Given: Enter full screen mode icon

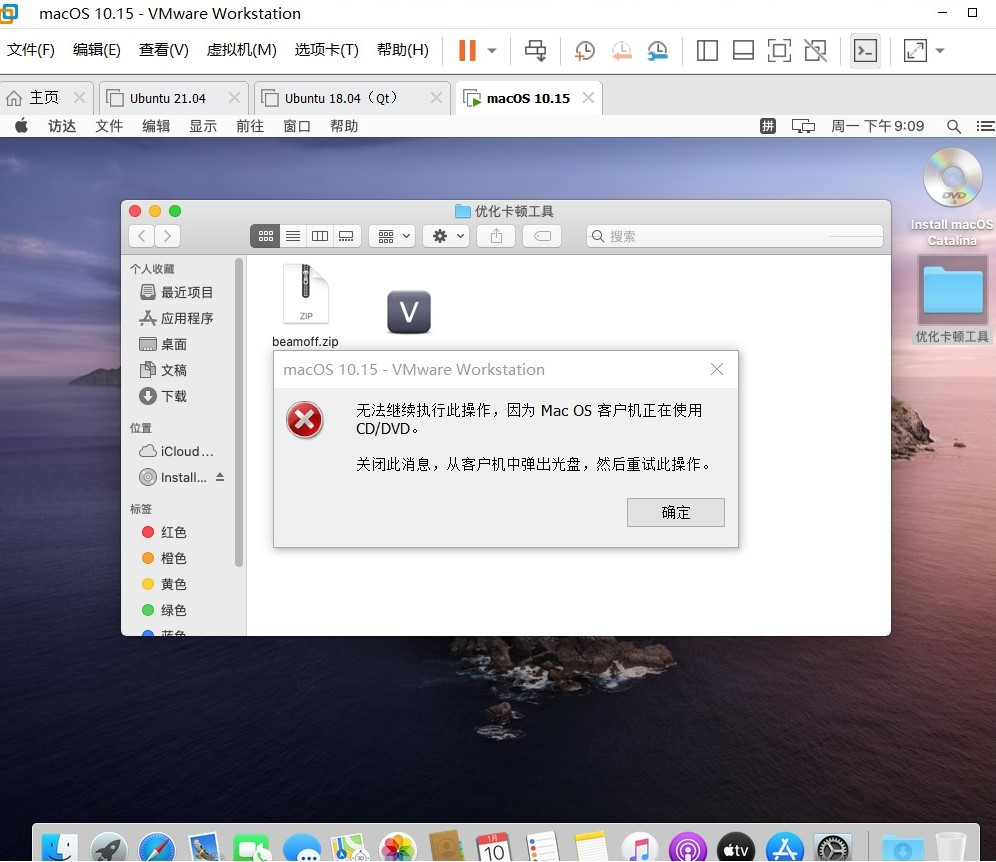Looking at the screenshot, I should click(x=779, y=51).
